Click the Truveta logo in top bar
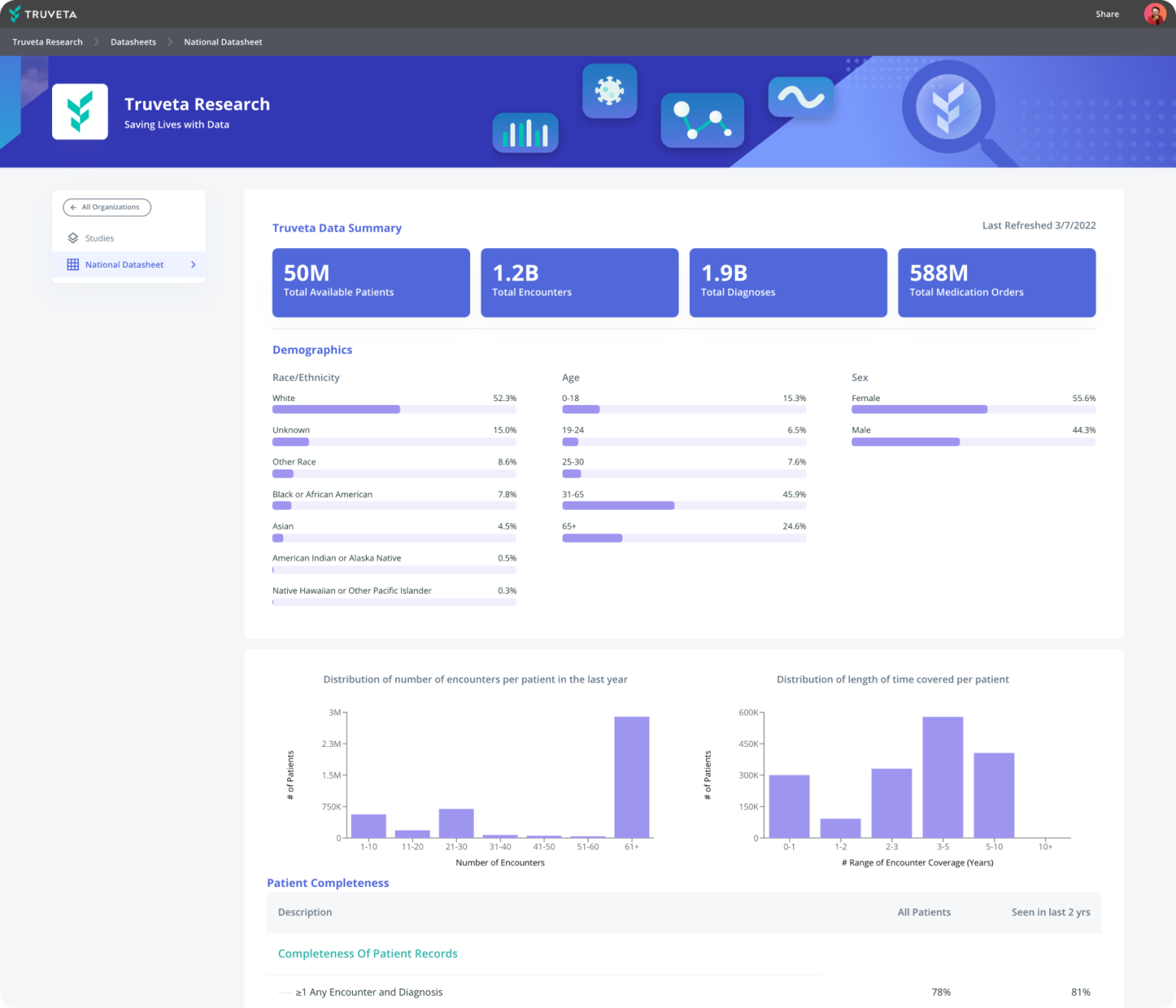The image size is (1176, 1008). coord(43,14)
